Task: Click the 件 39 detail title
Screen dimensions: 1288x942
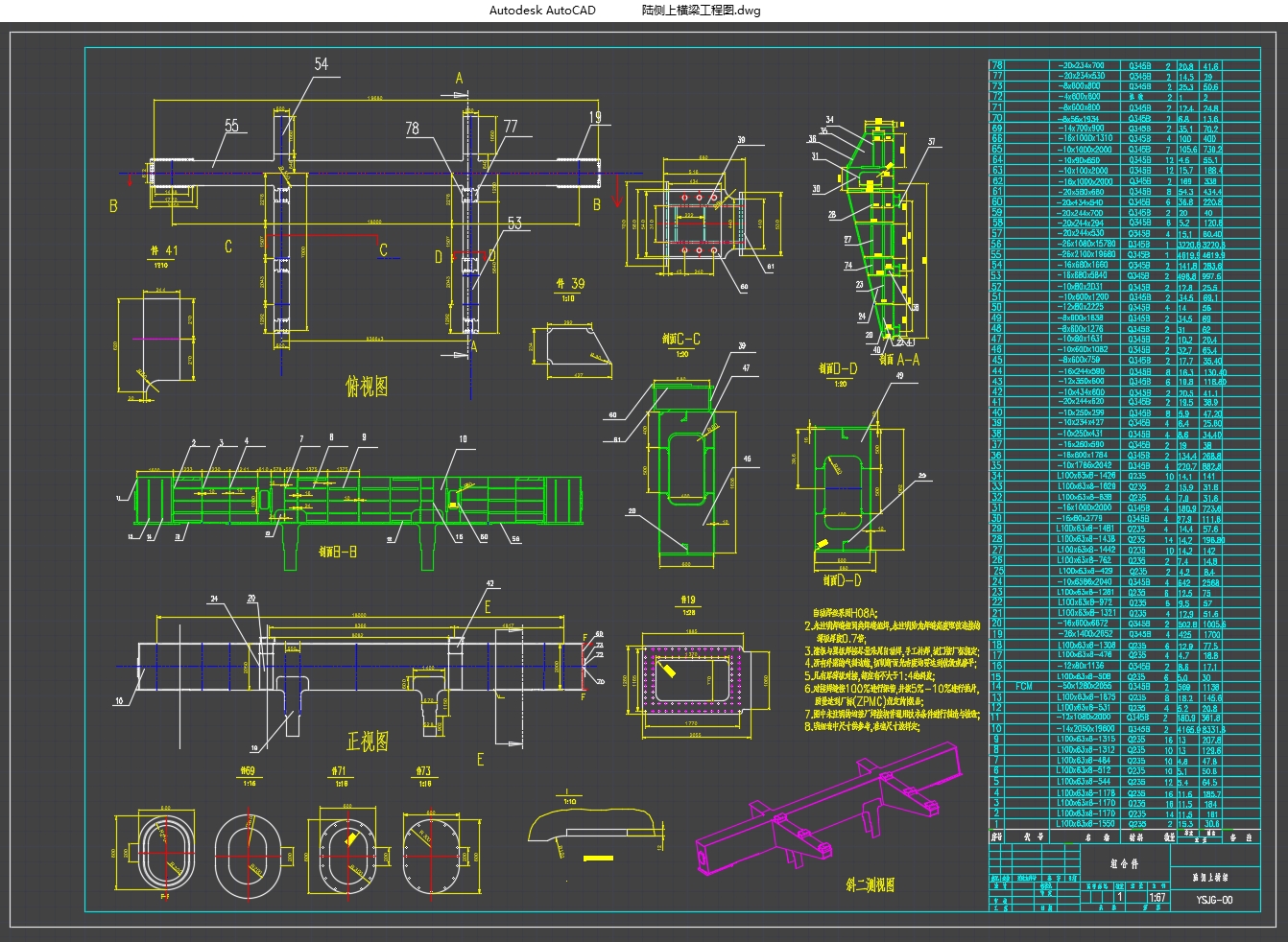Action: (x=571, y=284)
